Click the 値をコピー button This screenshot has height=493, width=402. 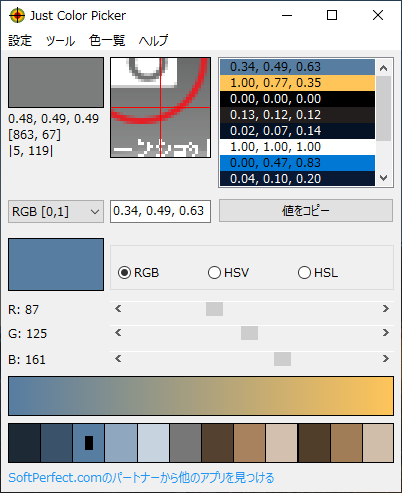(306, 211)
